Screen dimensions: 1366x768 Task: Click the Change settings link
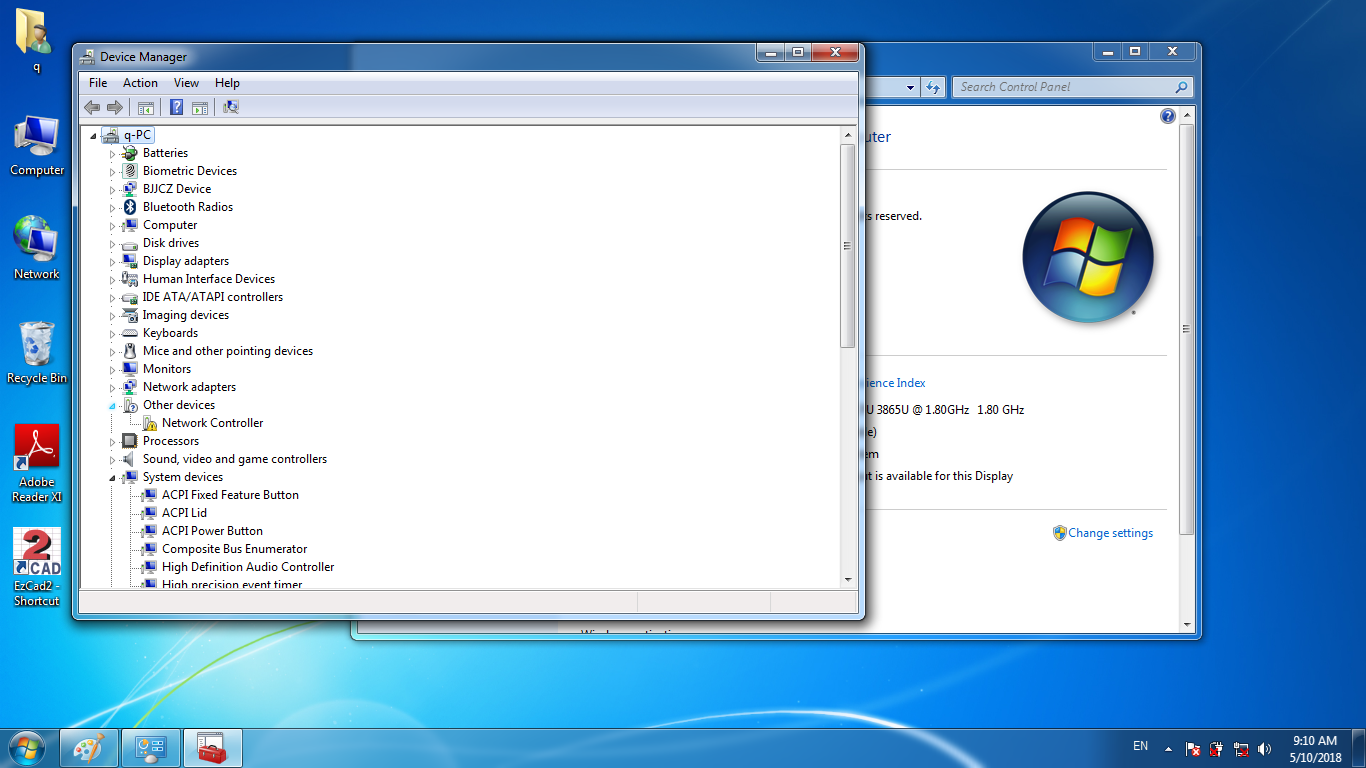pyautogui.click(x=1110, y=533)
